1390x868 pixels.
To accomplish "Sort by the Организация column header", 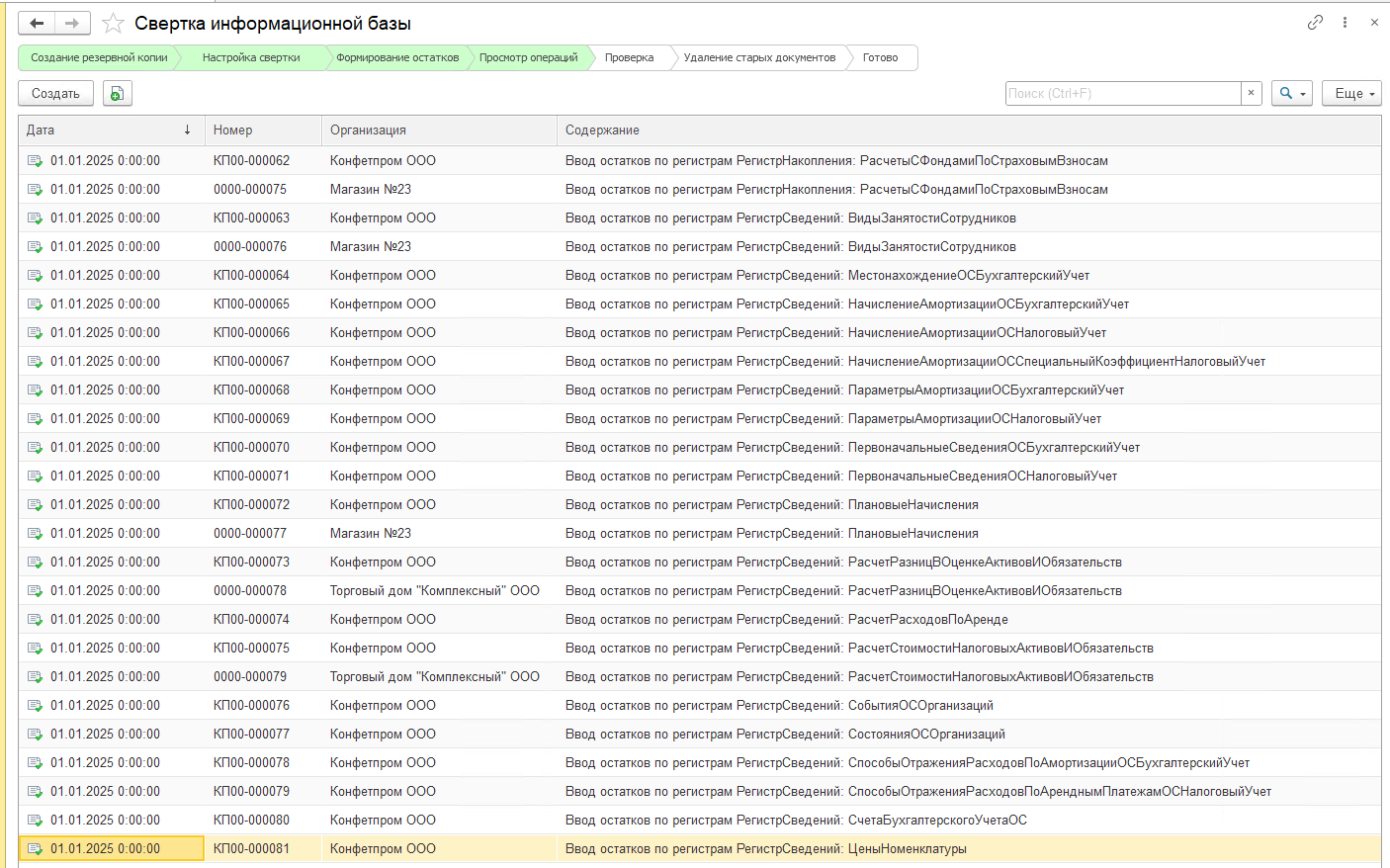I will click(x=439, y=130).
